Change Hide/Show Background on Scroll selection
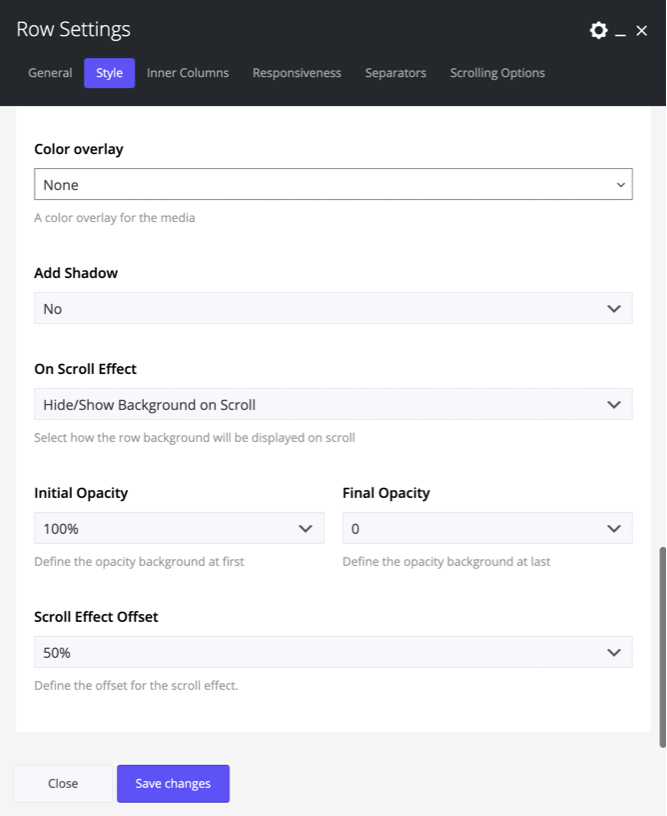This screenshot has width=667, height=816. point(333,404)
